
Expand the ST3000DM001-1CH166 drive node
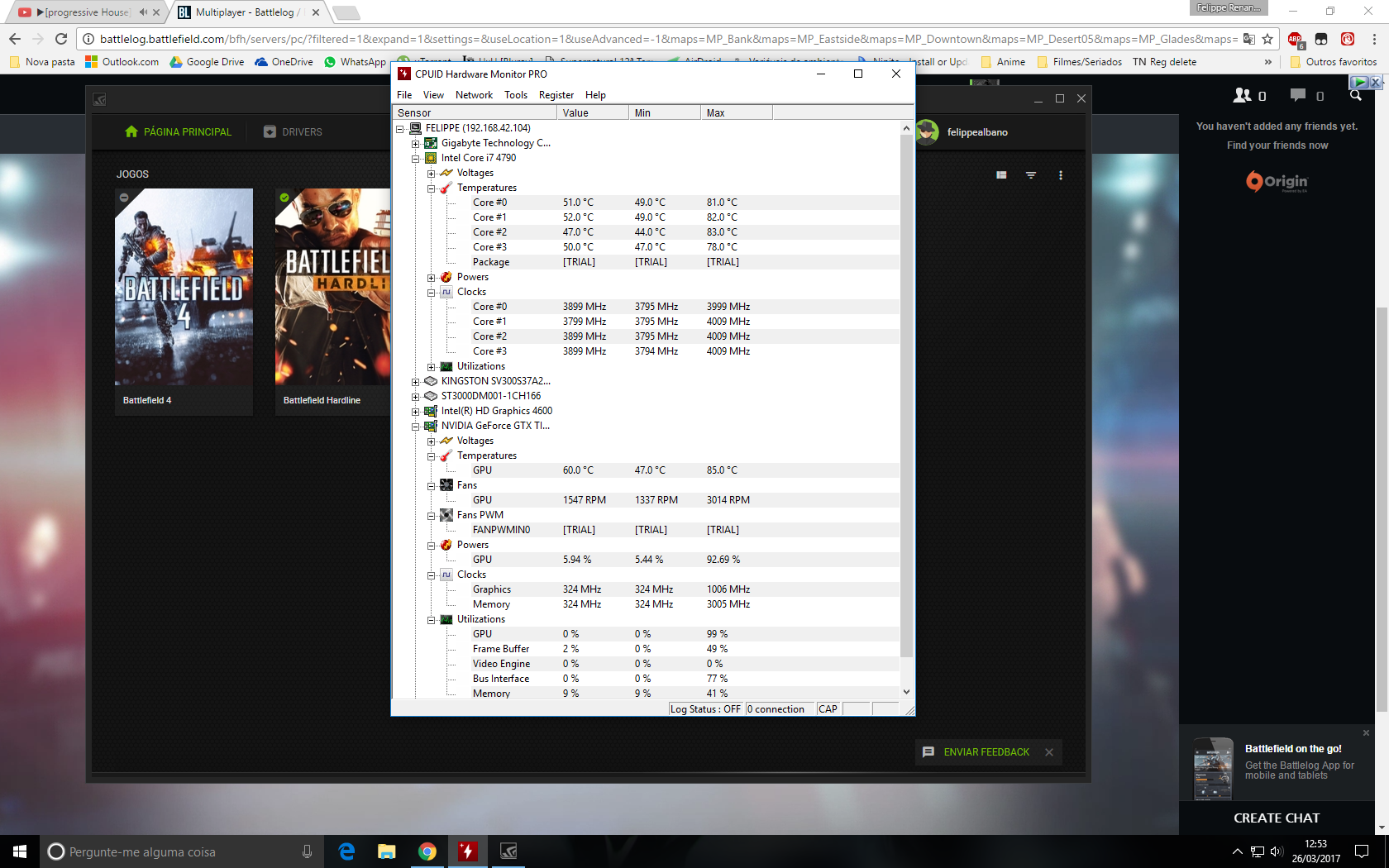(x=416, y=397)
